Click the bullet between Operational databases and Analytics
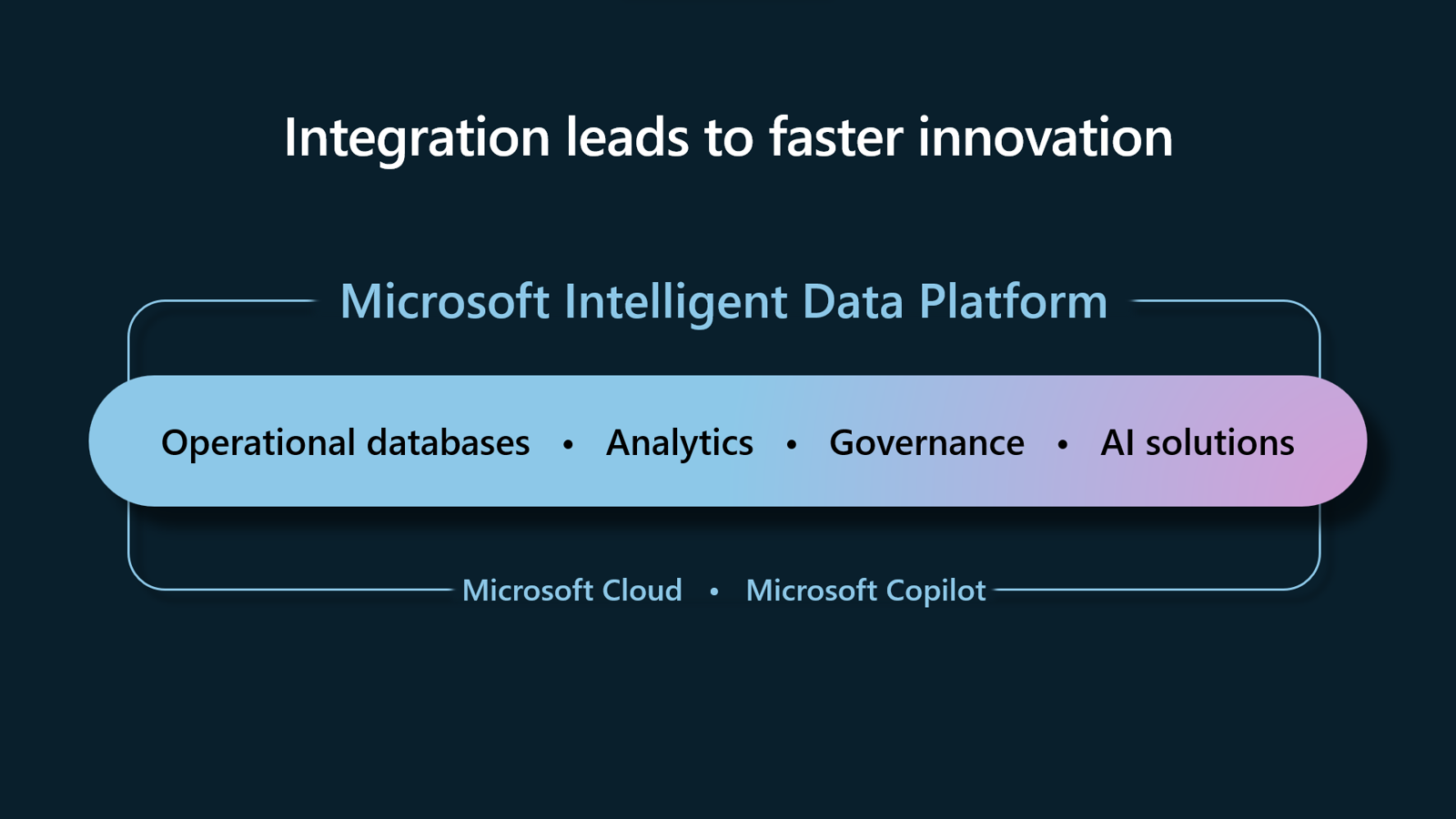The width and height of the screenshot is (1456, 819). point(568,445)
